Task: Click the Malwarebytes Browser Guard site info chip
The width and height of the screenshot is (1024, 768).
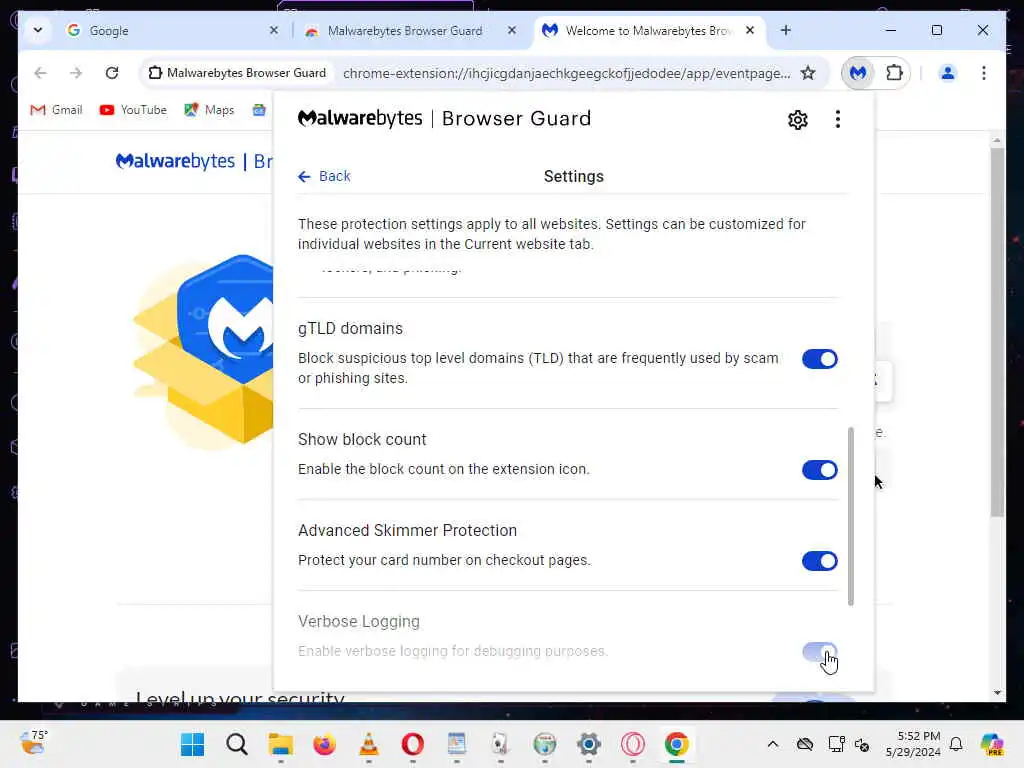Action: click(237, 73)
